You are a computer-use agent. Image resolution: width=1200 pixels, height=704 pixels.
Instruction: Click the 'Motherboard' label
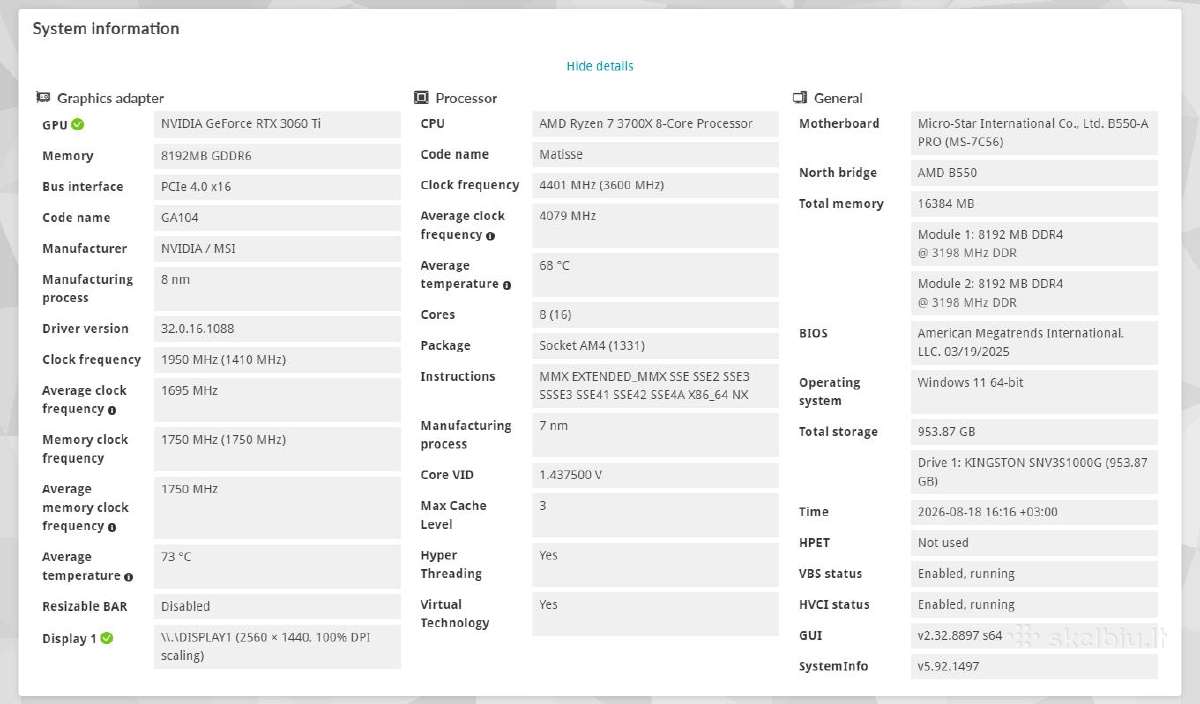839,123
